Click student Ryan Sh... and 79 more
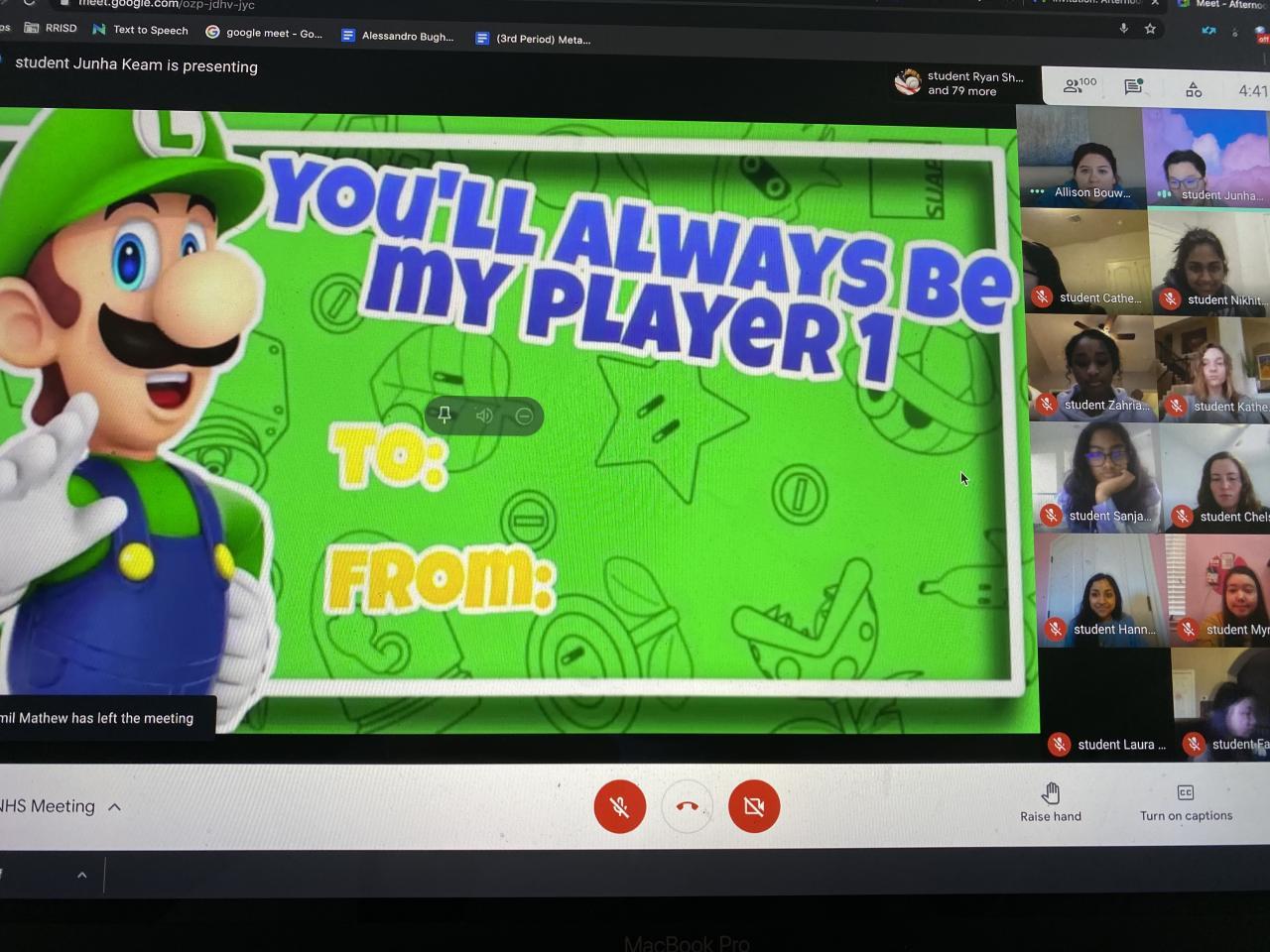This screenshot has width=1270, height=952. coord(960,83)
